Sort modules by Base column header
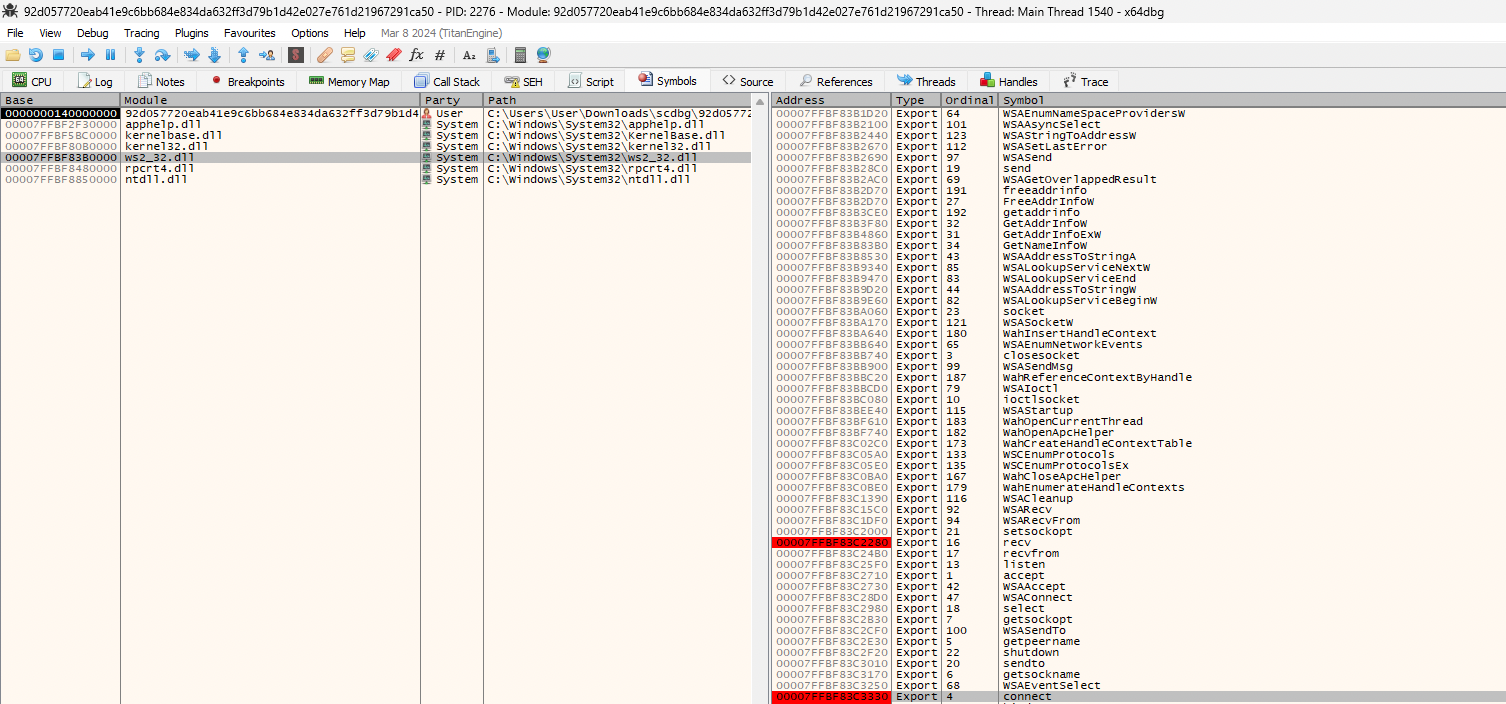1506x704 pixels. [60, 100]
